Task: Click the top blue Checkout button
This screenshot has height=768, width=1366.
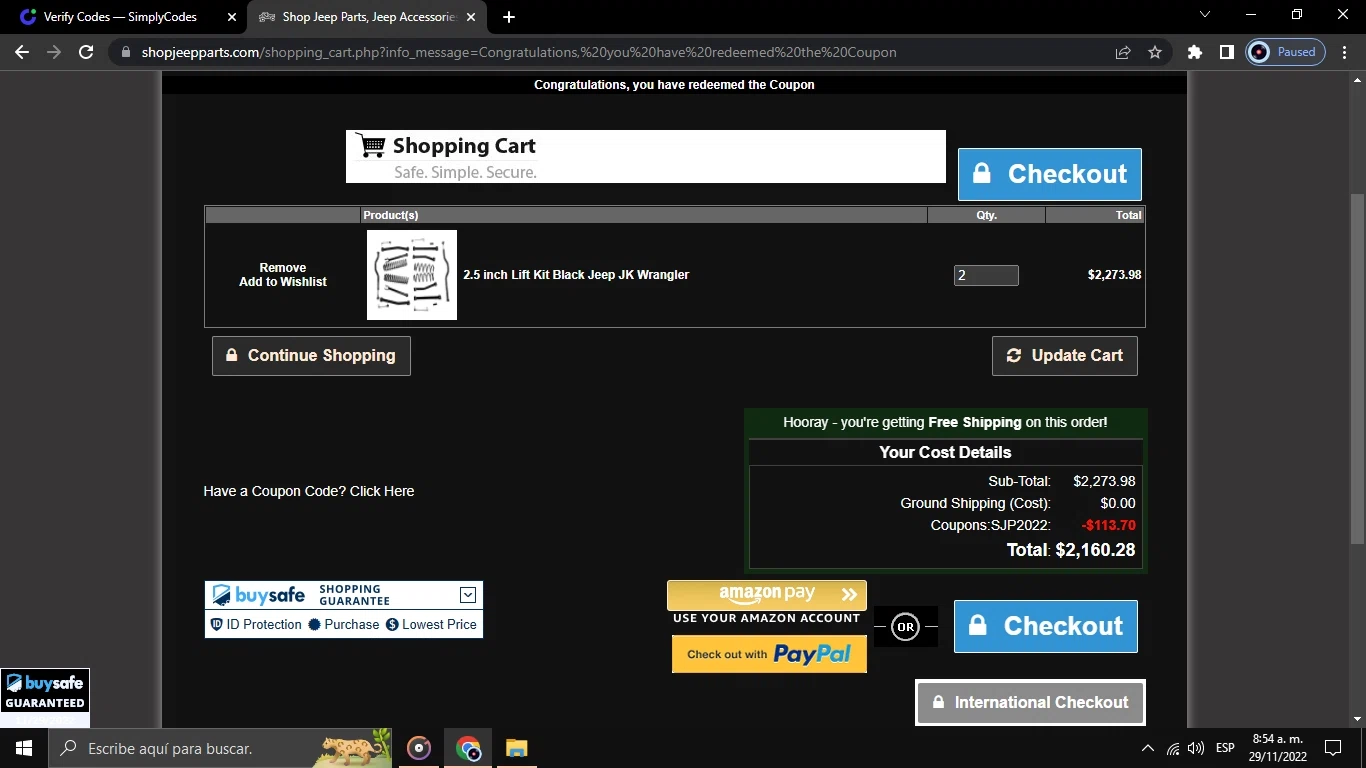Action: coord(1049,174)
